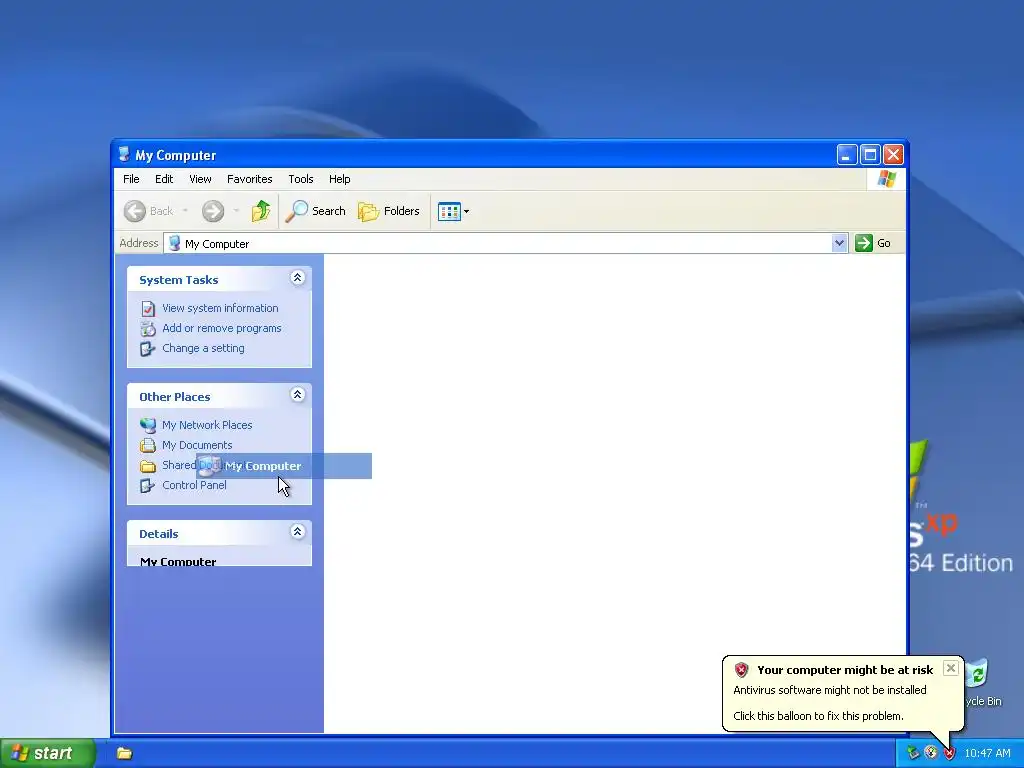Click Add or remove programs link
Screen dimensions: 1024x768
coord(221,328)
